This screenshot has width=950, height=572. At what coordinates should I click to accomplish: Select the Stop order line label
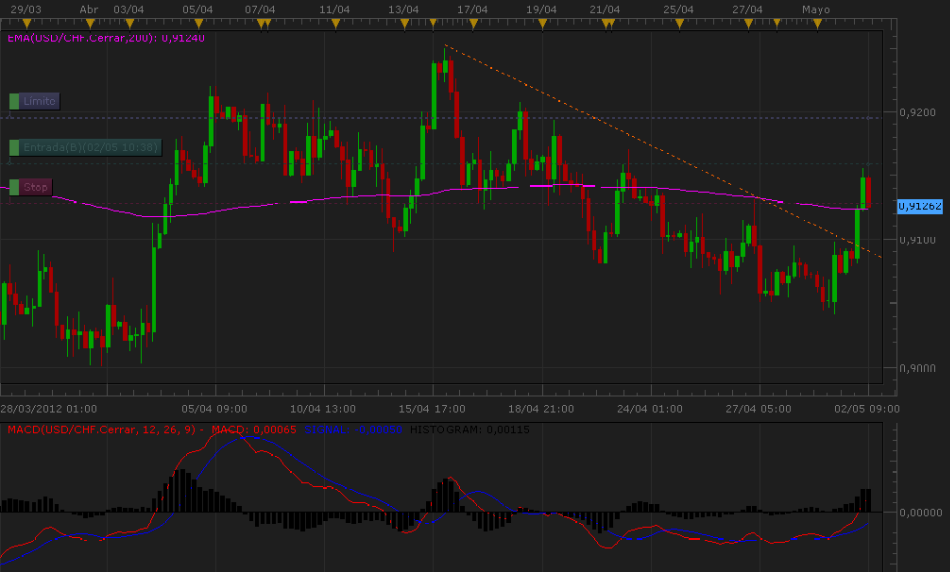click(37, 187)
